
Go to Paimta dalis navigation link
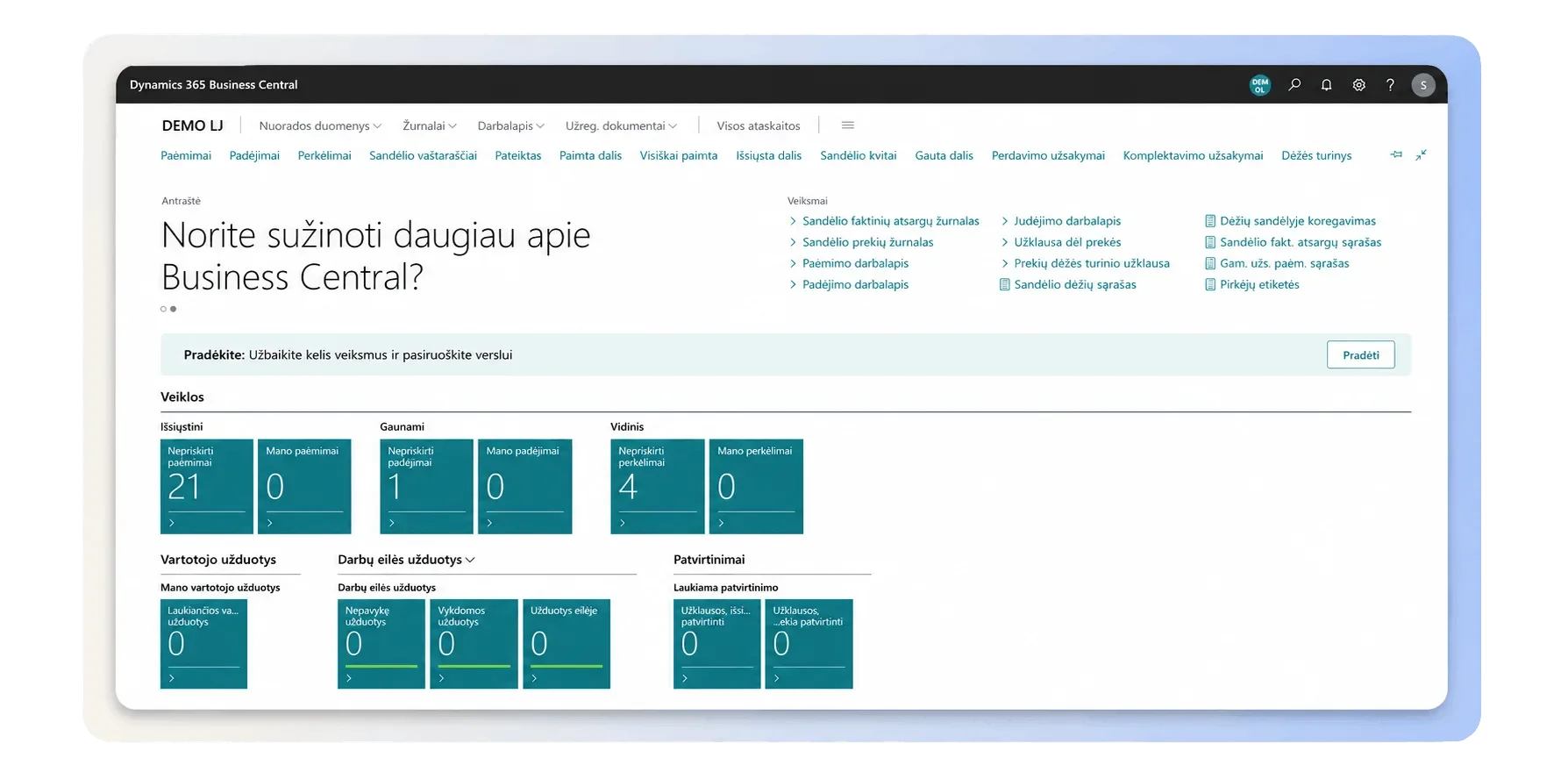(x=590, y=155)
